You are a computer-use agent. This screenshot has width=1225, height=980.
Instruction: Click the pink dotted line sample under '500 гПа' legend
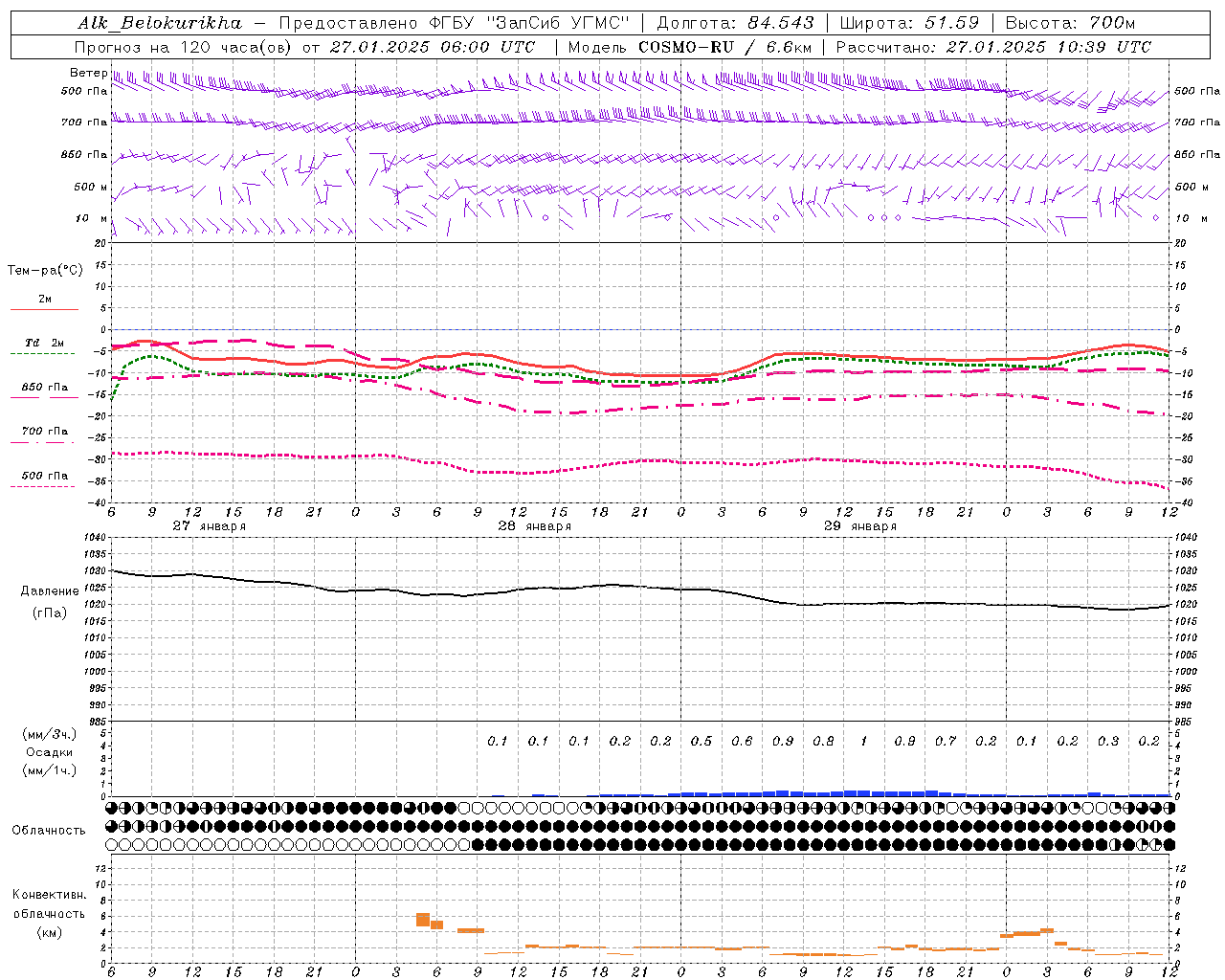[x=43, y=487]
